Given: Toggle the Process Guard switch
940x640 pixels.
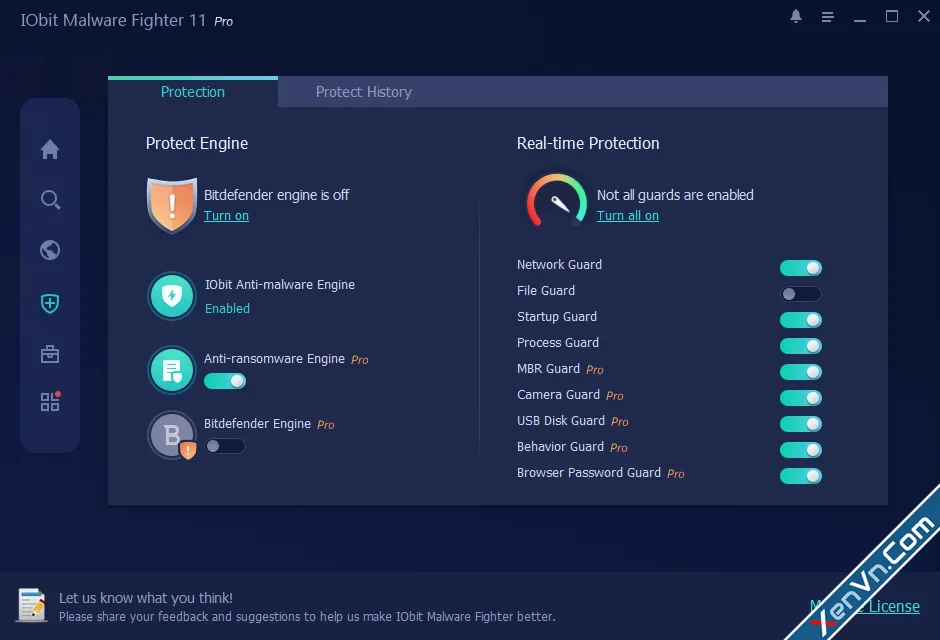Looking at the screenshot, I should click(x=800, y=346).
